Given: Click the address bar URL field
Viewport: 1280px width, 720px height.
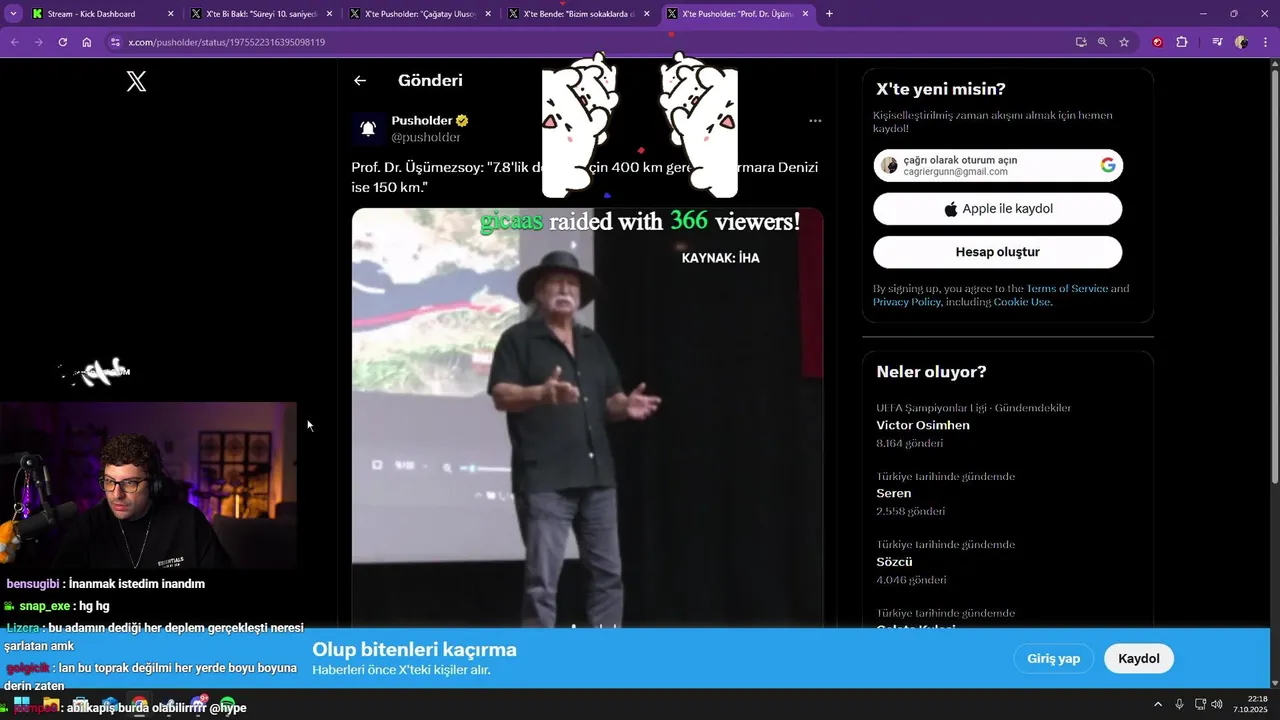Looking at the screenshot, I should (590, 42).
